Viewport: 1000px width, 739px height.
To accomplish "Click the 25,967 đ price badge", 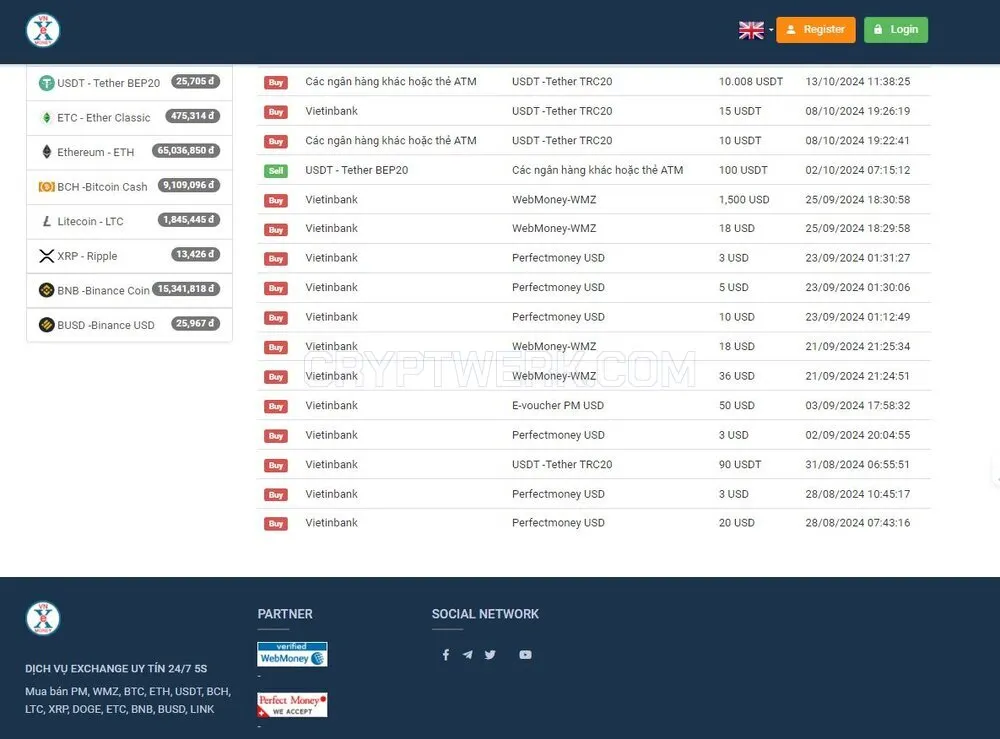I will (x=195, y=323).
